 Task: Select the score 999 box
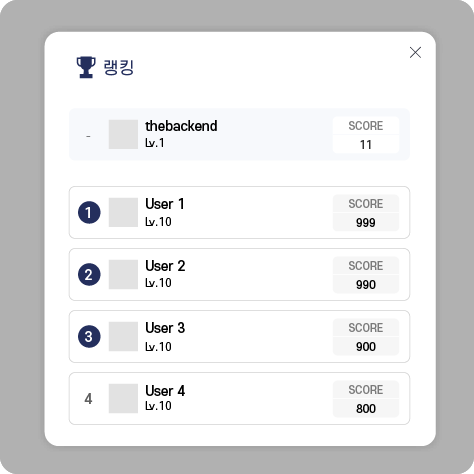pyautogui.click(x=366, y=213)
